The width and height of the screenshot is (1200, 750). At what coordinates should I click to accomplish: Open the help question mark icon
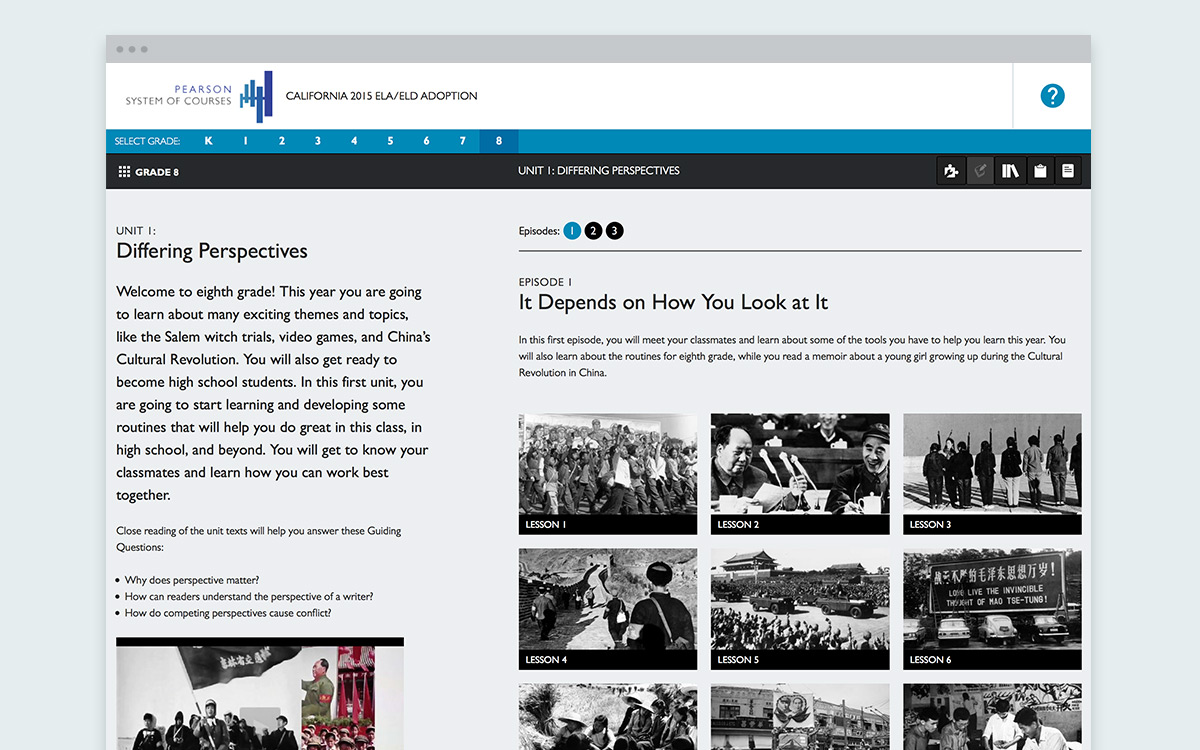(x=1052, y=96)
